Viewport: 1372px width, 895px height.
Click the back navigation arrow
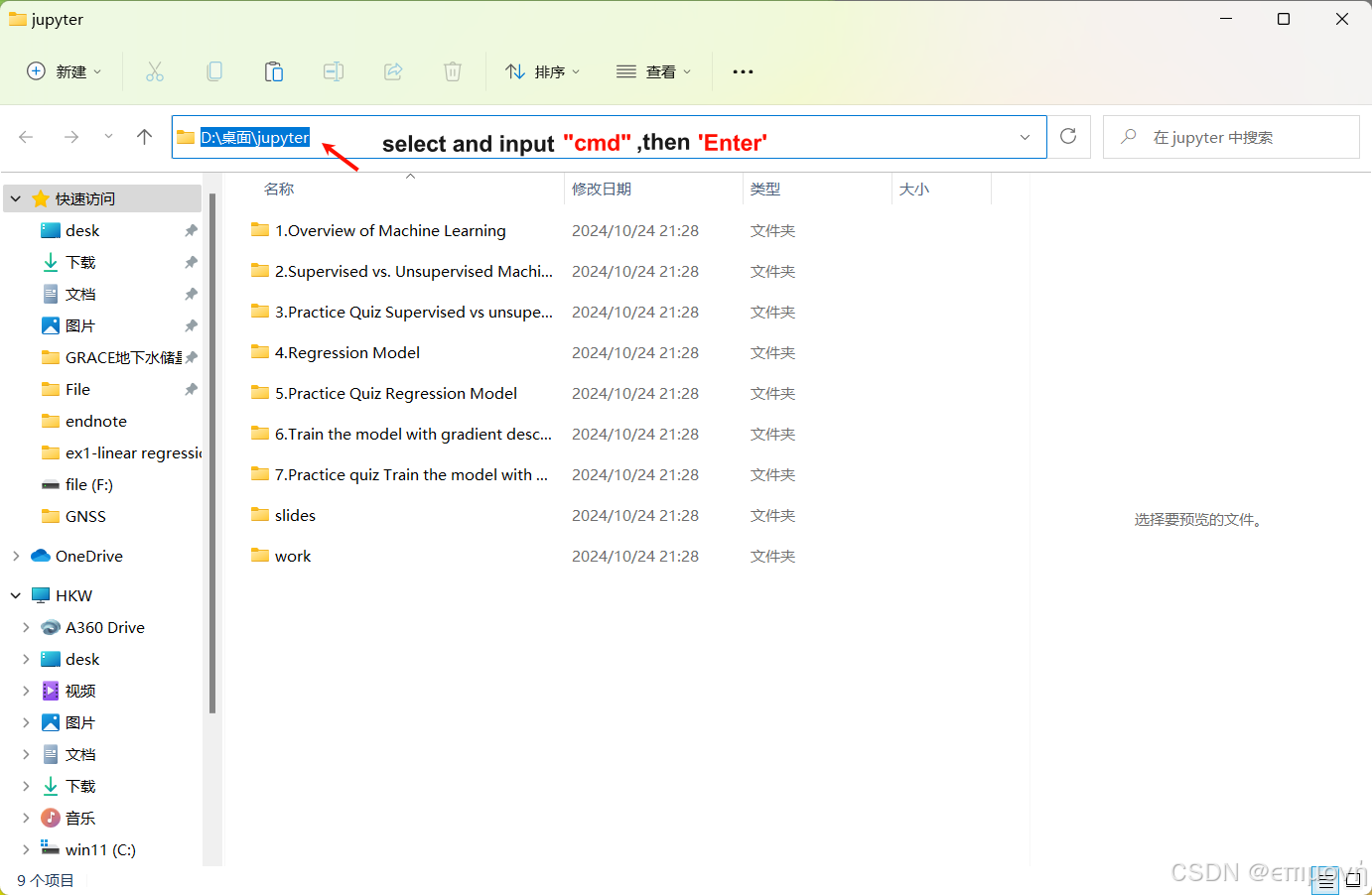tap(26, 137)
